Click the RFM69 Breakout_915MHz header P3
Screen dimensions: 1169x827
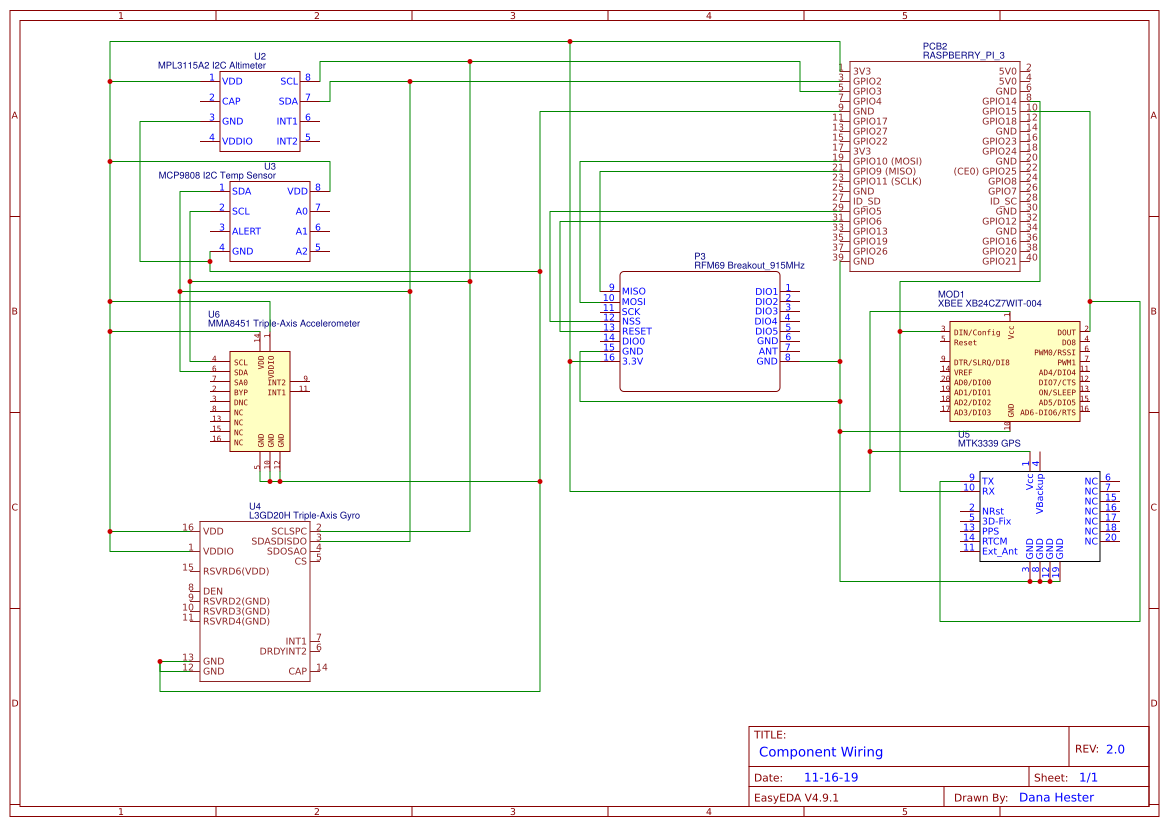point(700,330)
